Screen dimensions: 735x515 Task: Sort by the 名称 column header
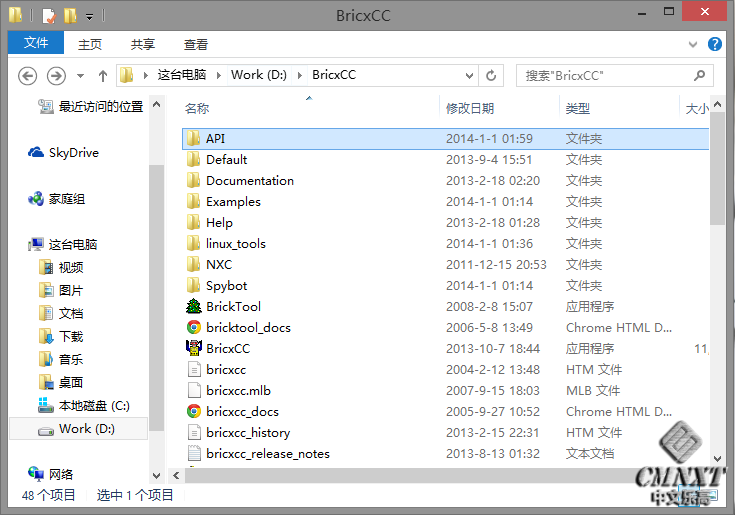197,108
